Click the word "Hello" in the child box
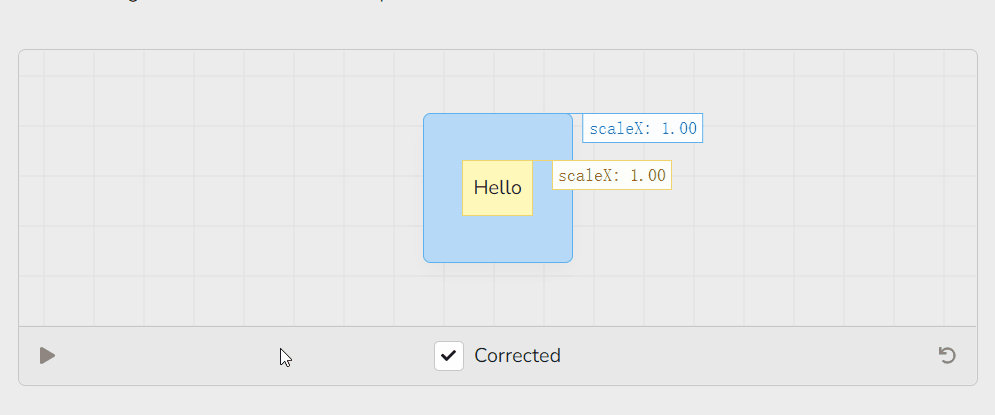This screenshot has height=415, width=995. click(497, 187)
